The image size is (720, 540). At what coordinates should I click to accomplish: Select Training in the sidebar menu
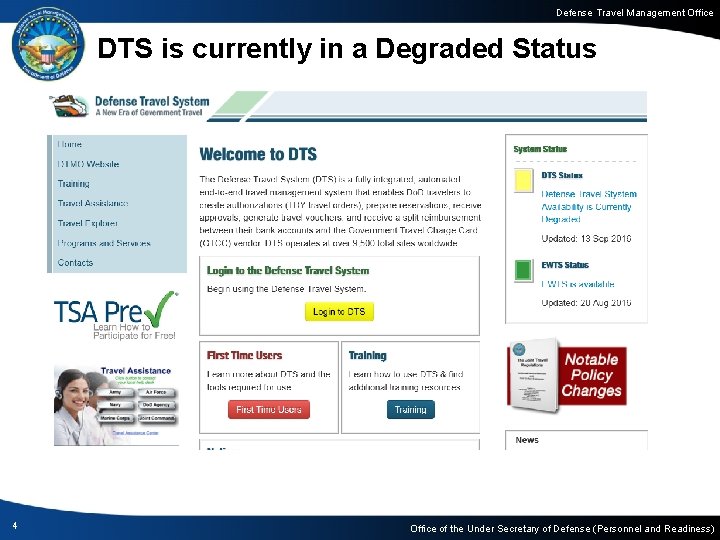tap(73, 184)
